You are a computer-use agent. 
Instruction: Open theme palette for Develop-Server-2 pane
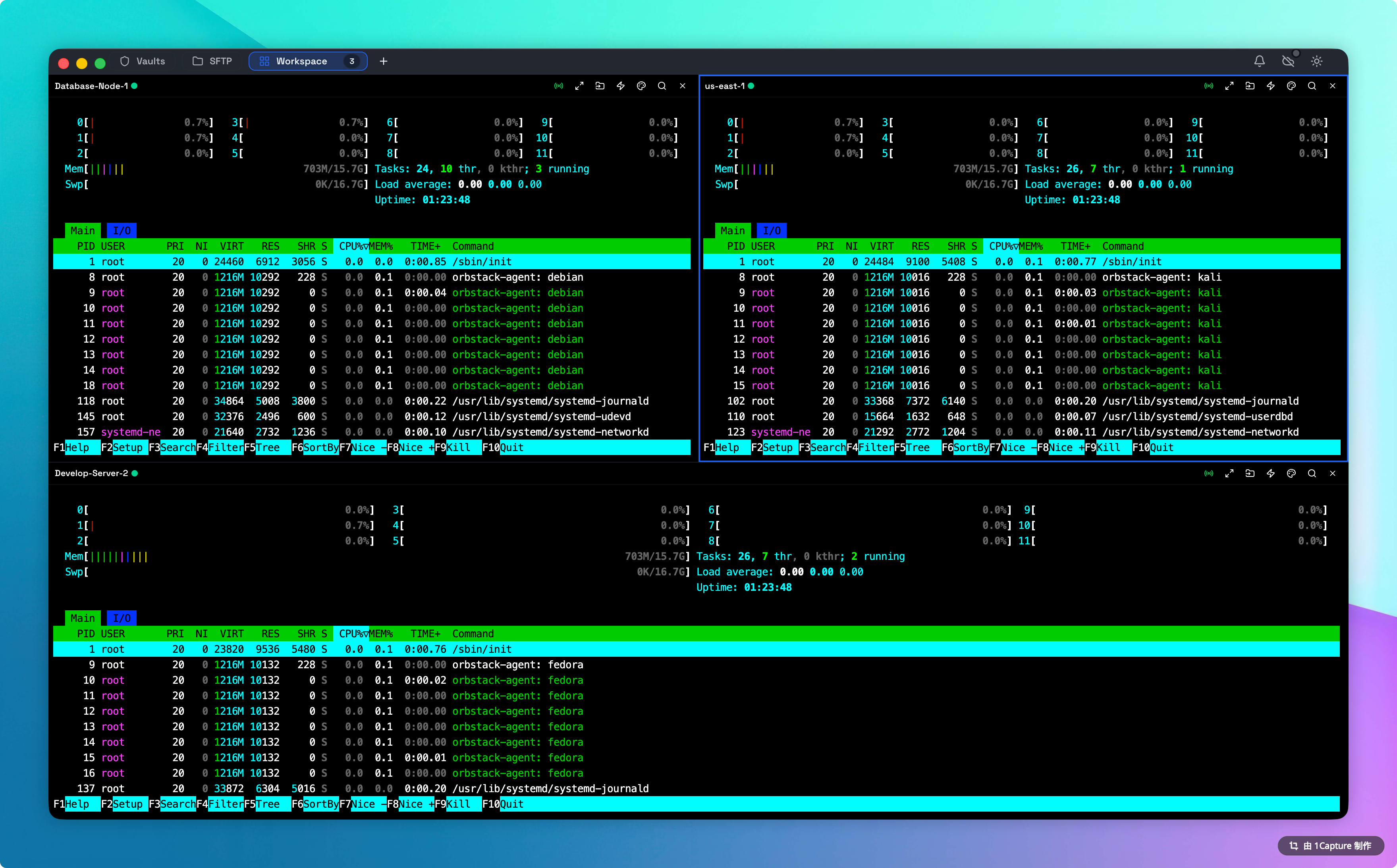(x=1291, y=474)
